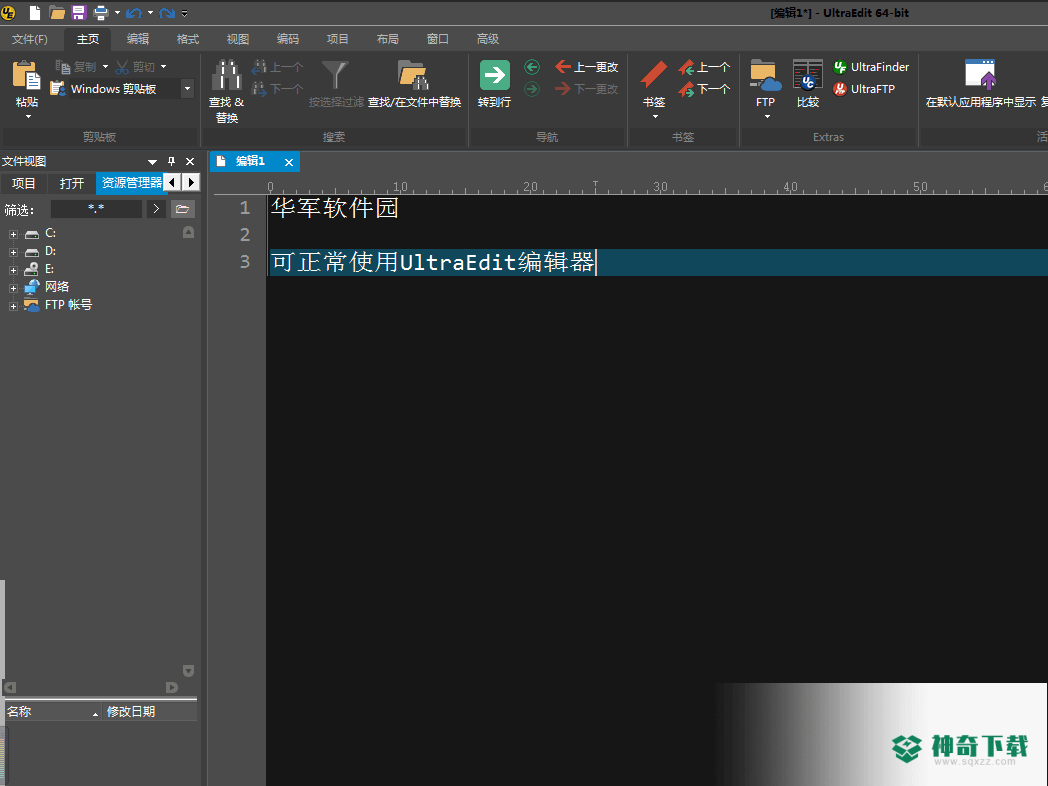Open quick access toolbar customize arrow
Screen dimensions: 1048x786
tap(184, 13)
